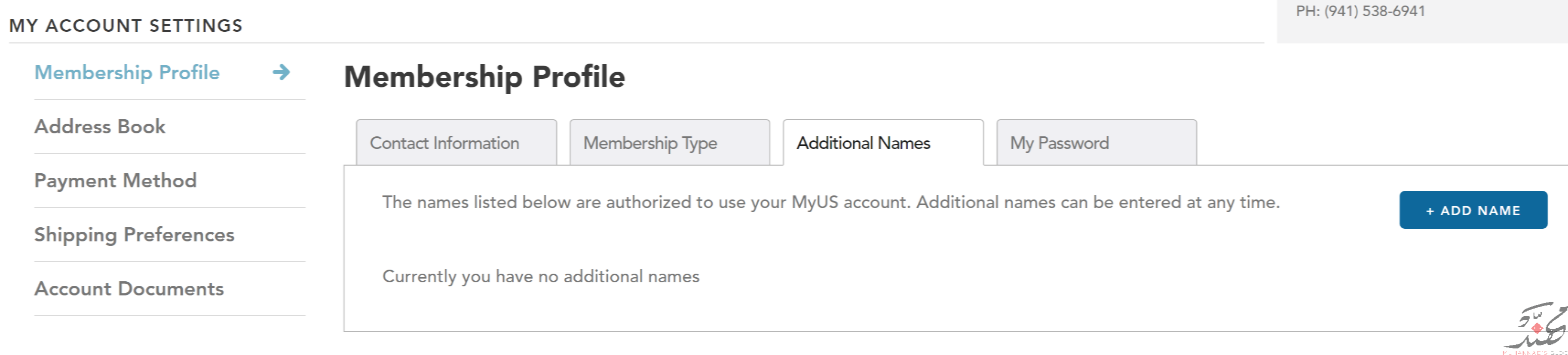Viewport: 1568px width, 355px height.
Task: Click the phone number (941) 538-6941
Action: (x=1375, y=11)
